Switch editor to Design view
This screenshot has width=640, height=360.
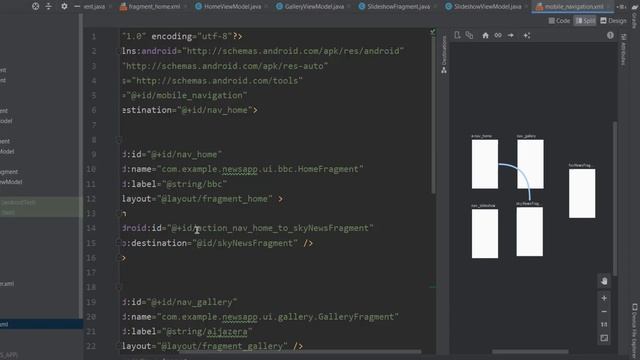tap(613, 21)
